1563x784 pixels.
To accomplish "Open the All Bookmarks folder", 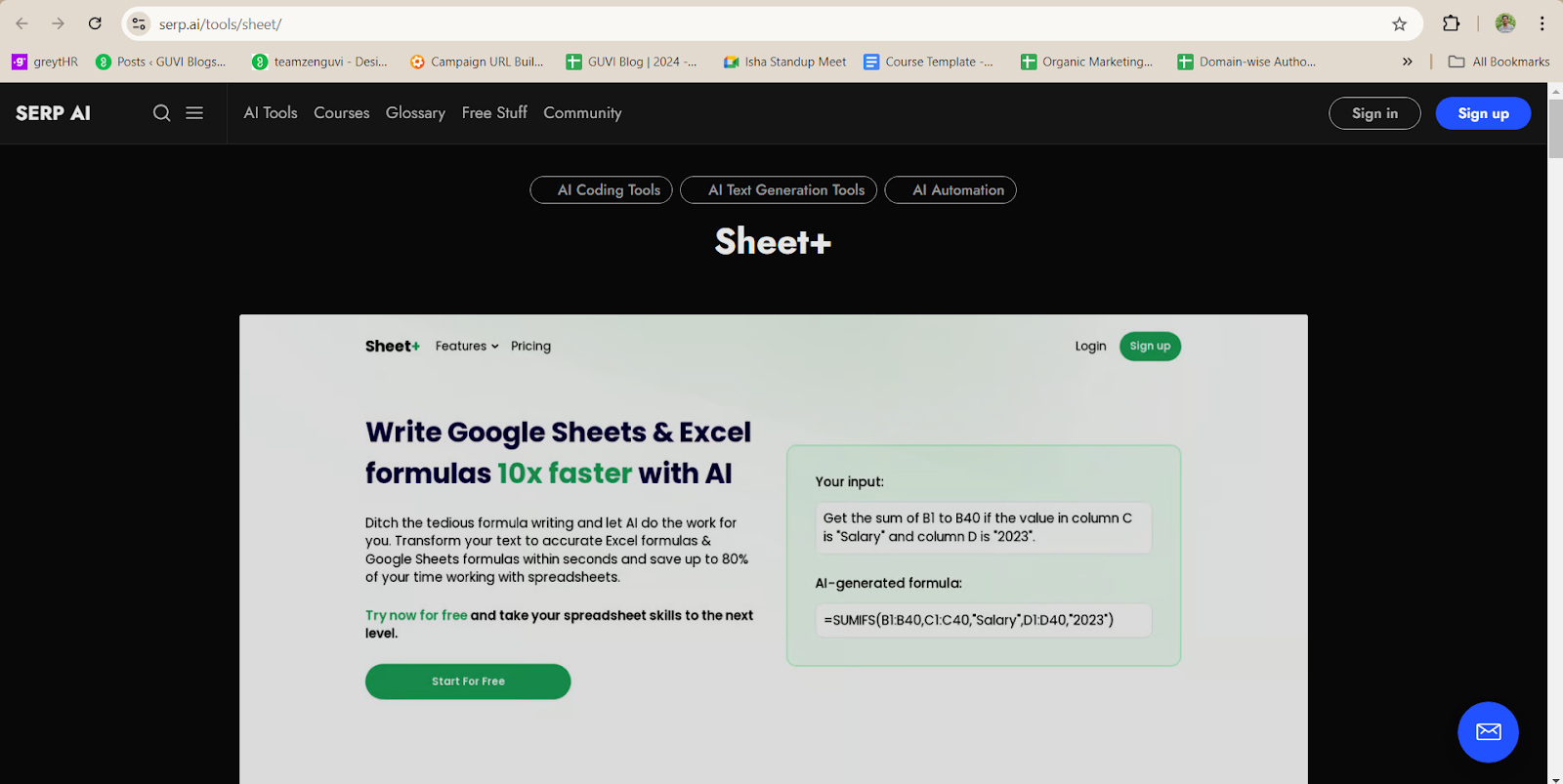I will [1499, 62].
